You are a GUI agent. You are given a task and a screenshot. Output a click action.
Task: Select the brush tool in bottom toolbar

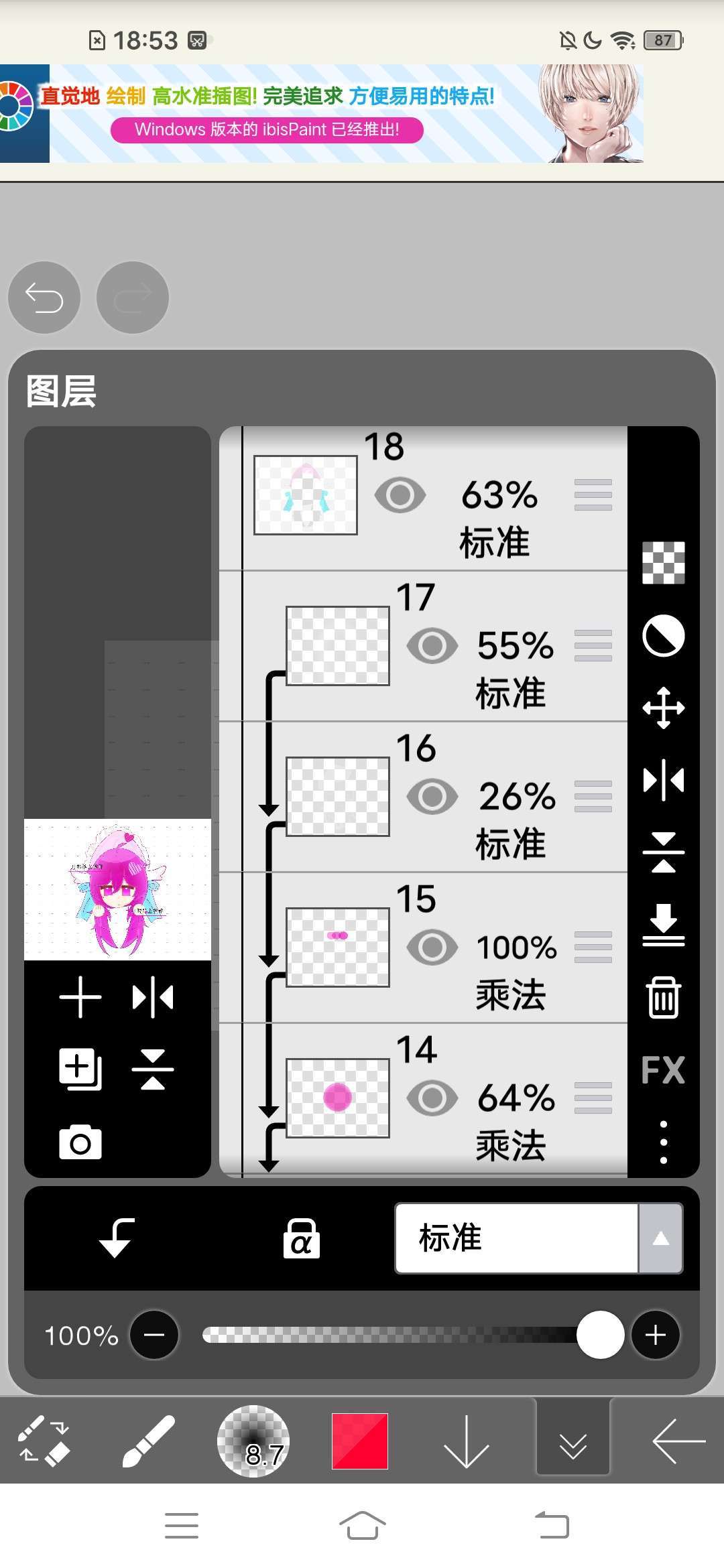pos(148,1441)
